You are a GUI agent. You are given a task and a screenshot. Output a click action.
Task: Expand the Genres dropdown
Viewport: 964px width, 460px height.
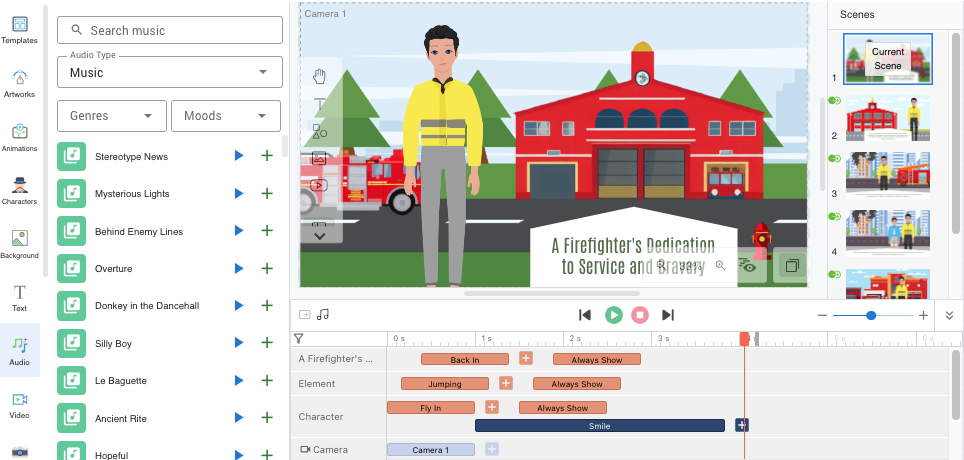[111, 116]
